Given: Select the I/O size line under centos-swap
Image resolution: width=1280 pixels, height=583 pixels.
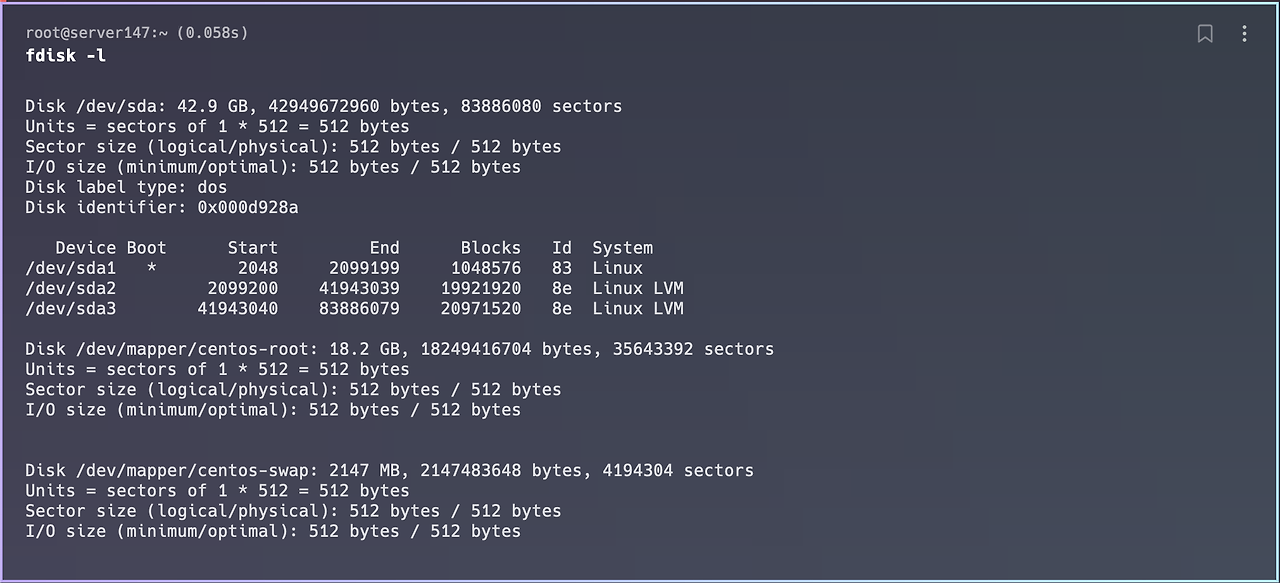Looking at the screenshot, I should tap(270, 531).
